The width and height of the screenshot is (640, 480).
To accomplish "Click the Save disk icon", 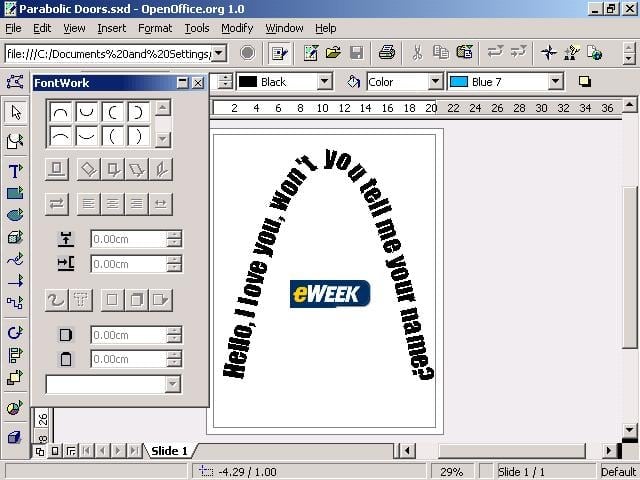I will pos(357,53).
